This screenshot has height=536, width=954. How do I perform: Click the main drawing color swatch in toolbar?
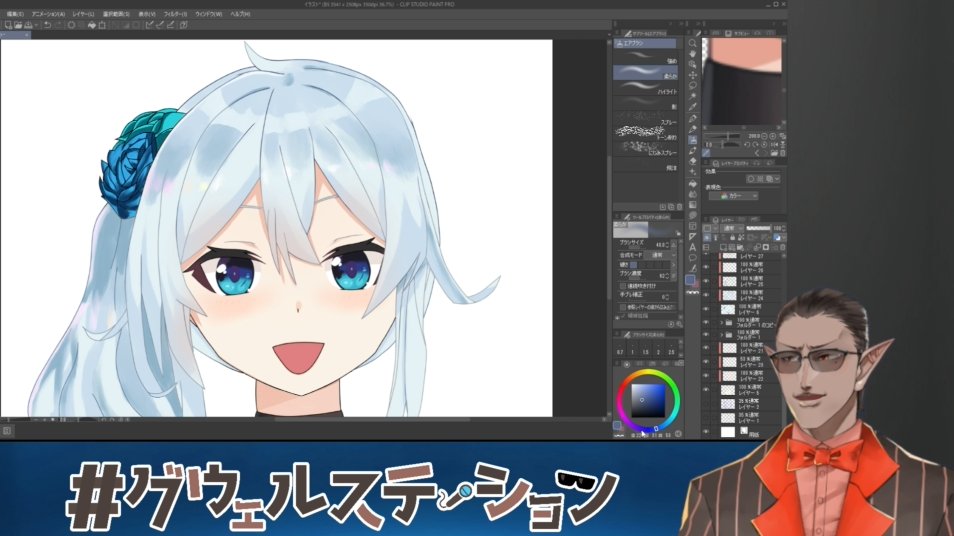pos(689,279)
